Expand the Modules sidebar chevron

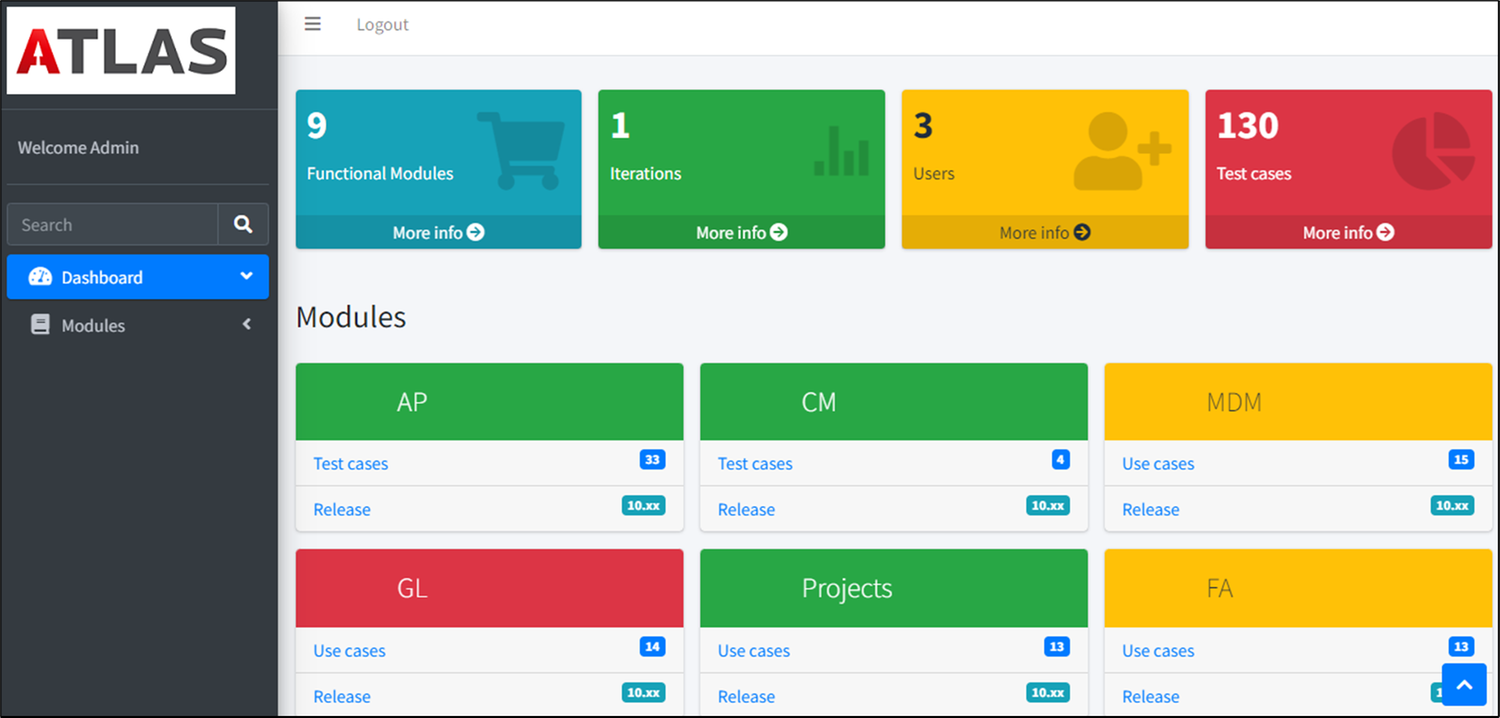(x=246, y=324)
